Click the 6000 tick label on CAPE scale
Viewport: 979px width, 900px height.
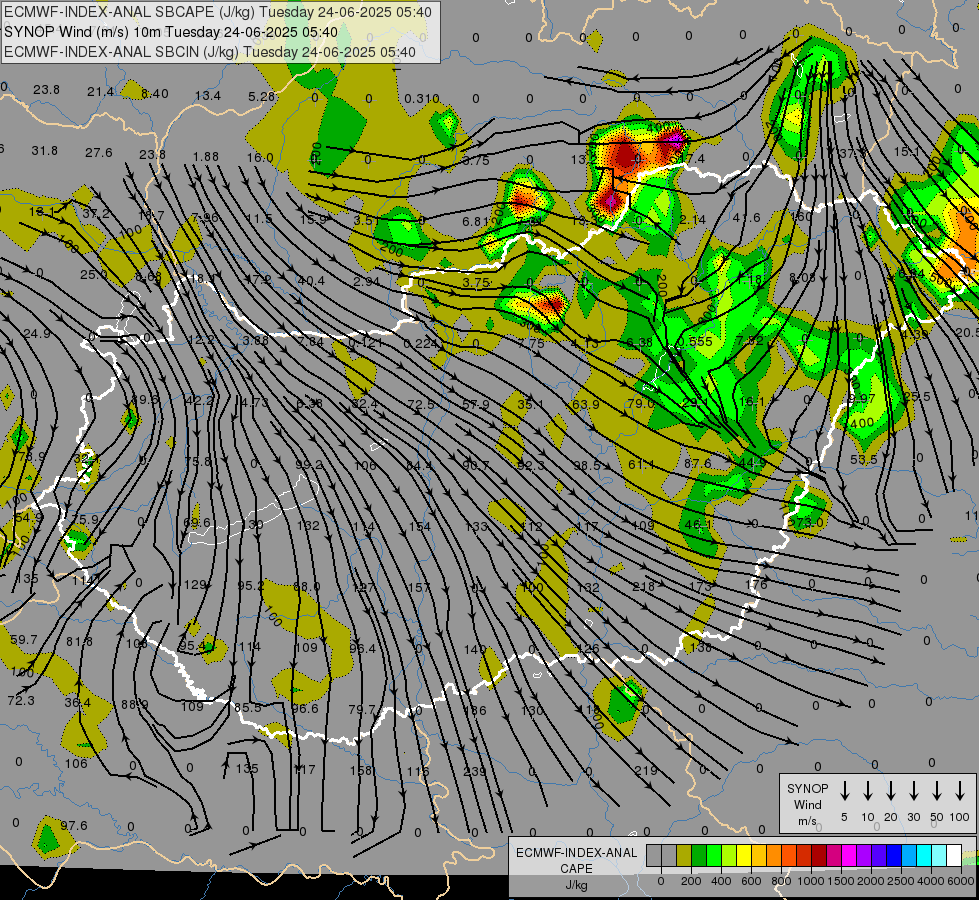pos(960,881)
